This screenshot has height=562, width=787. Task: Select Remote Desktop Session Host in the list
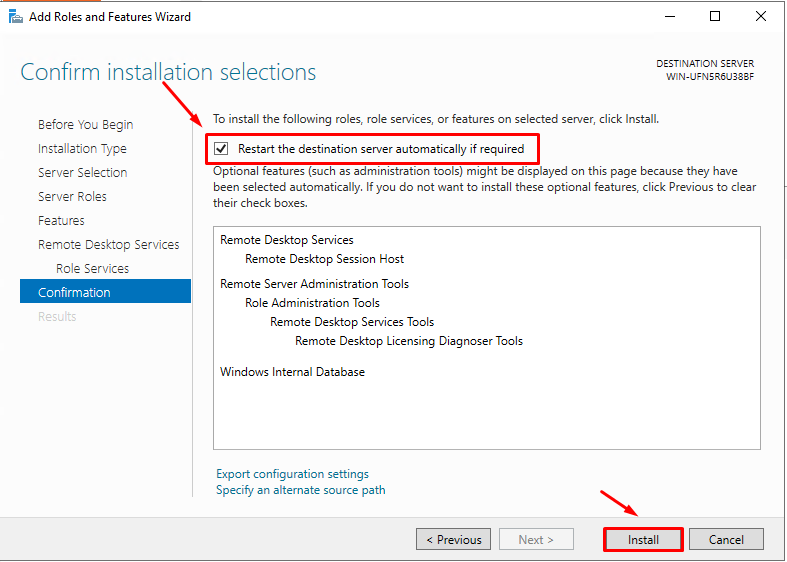pos(324,259)
